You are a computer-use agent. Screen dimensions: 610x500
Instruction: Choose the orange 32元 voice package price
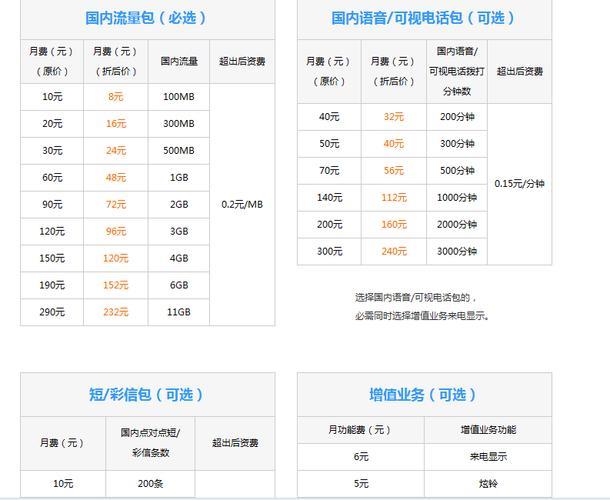[x=394, y=117]
